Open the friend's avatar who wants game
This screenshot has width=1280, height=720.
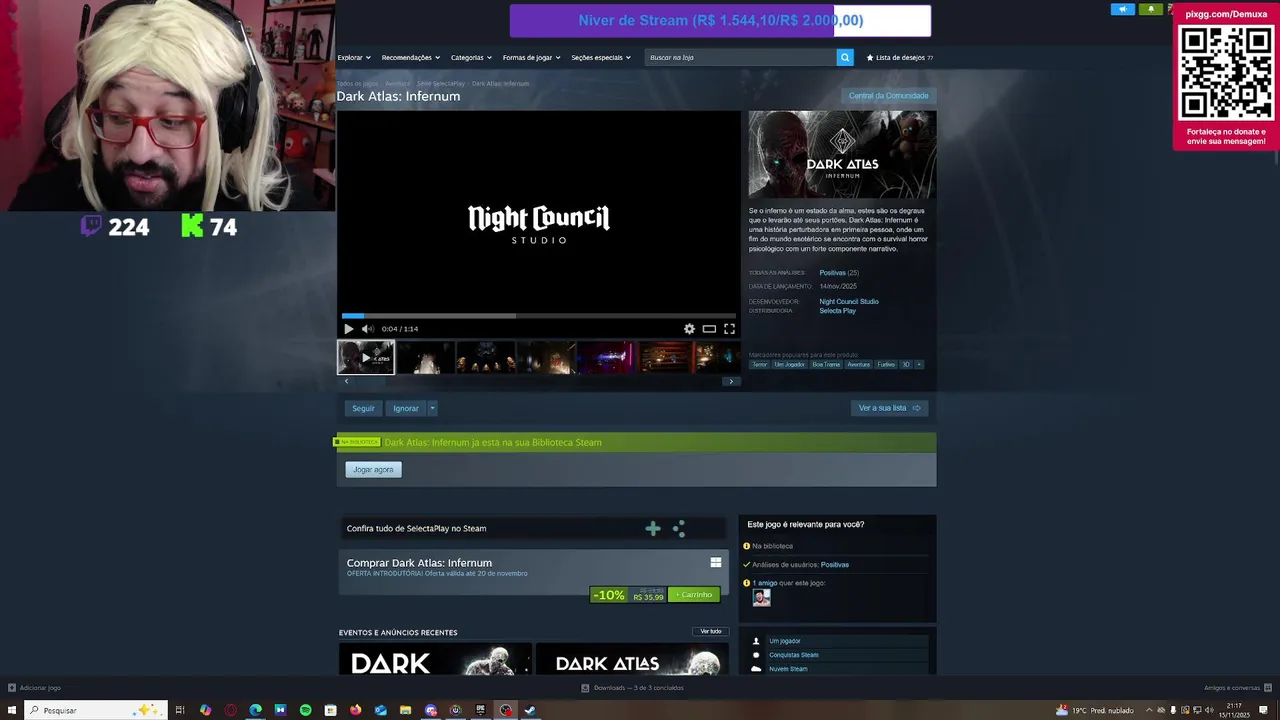[x=762, y=597]
